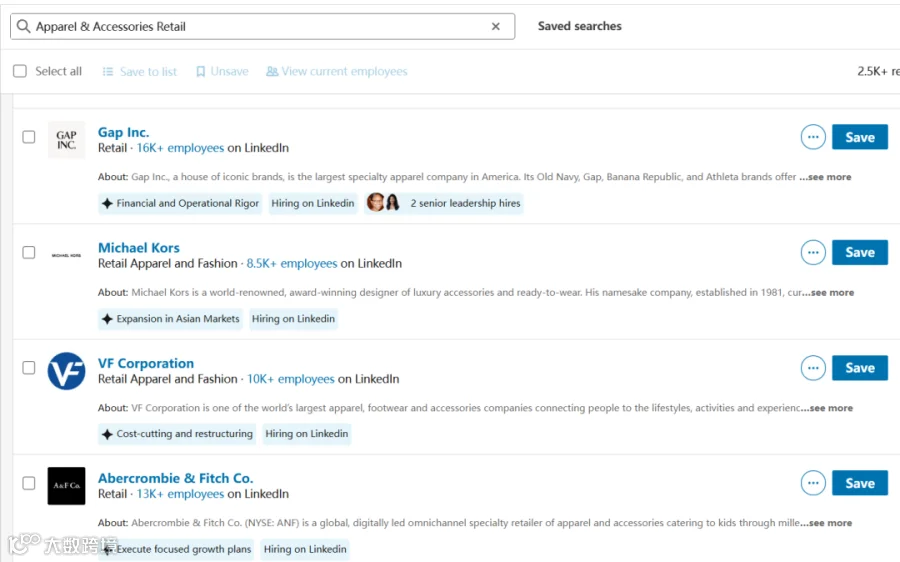This screenshot has width=900, height=562.
Task: Open the Michael Kors company link
Action: (139, 247)
